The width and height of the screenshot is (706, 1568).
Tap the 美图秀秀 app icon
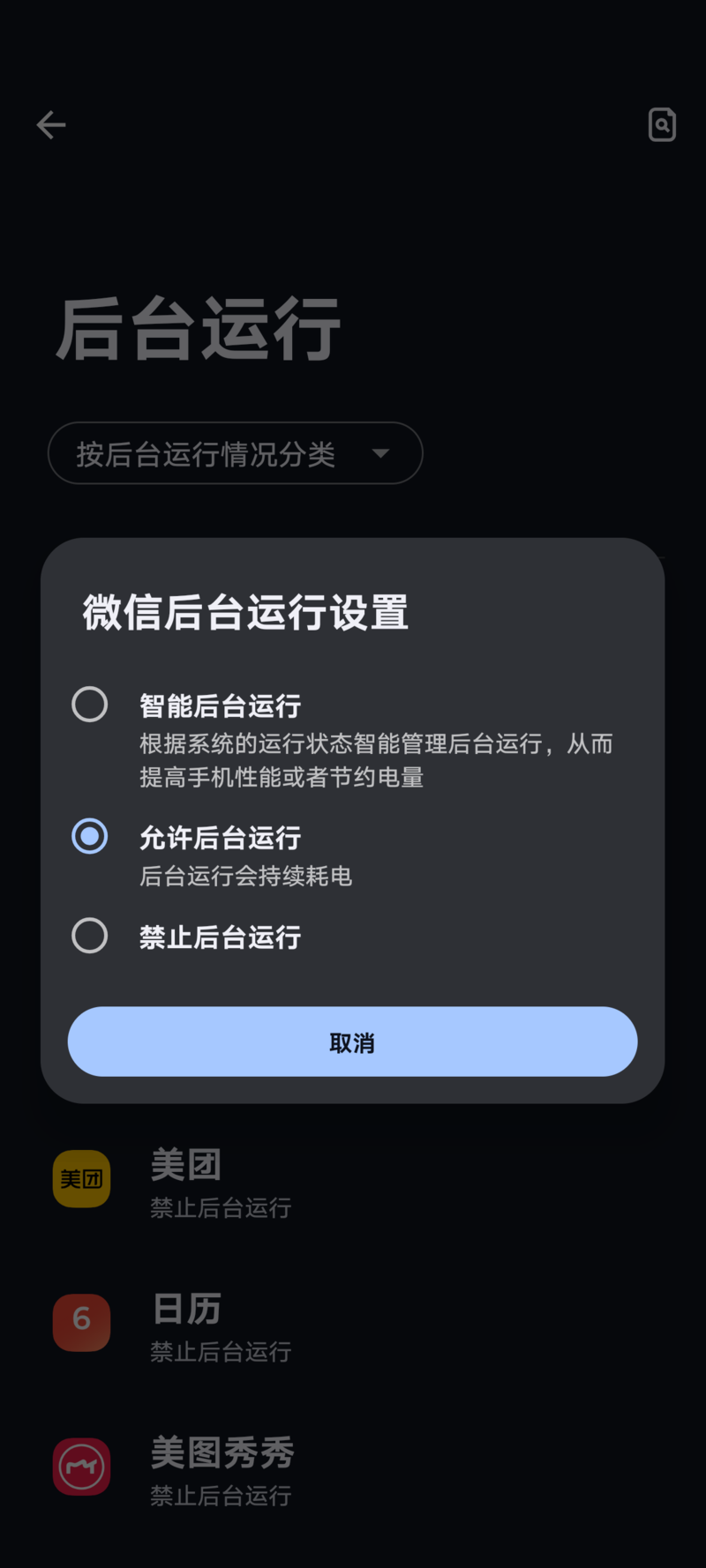click(x=81, y=1467)
